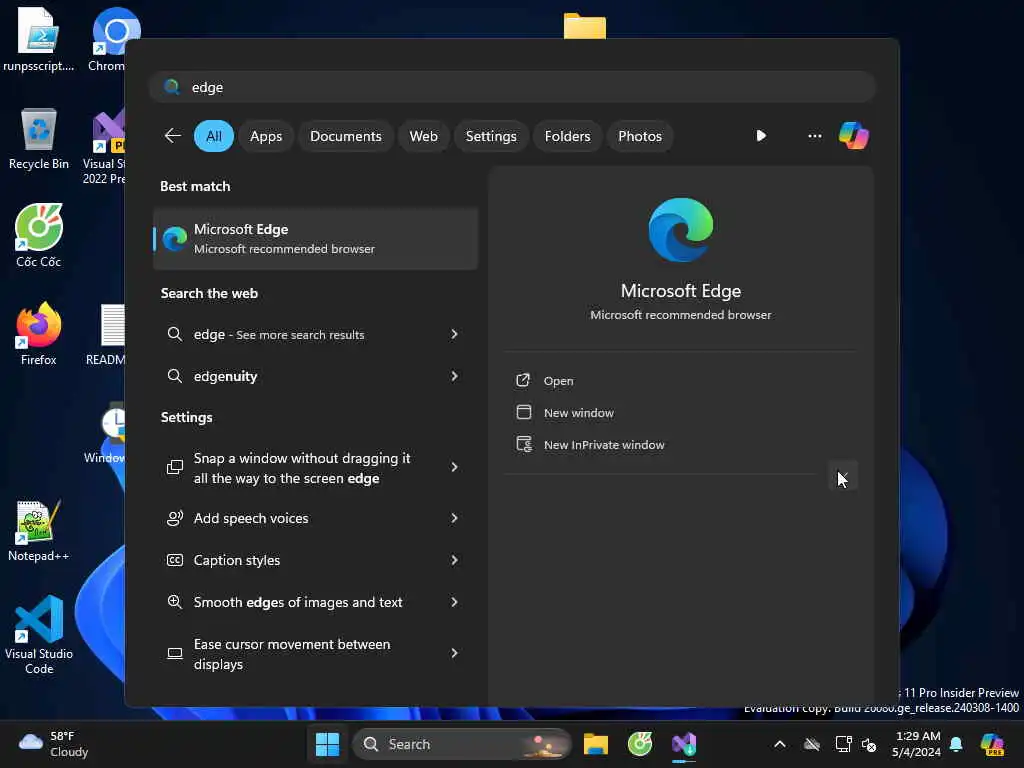Open the edgenuity web search suggestion

(315, 376)
